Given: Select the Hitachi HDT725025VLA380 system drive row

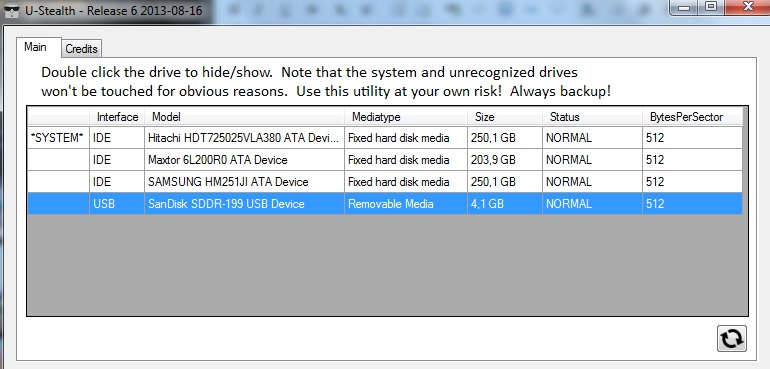Looking at the screenshot, I should pos(385,138).
